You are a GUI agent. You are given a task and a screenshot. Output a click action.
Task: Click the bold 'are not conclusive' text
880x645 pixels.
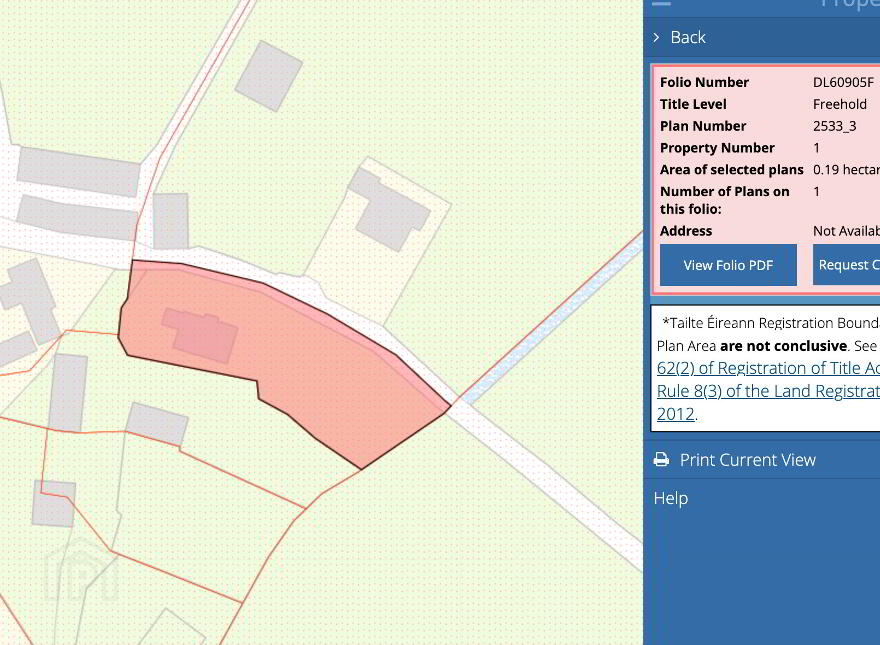coord(783,346)
